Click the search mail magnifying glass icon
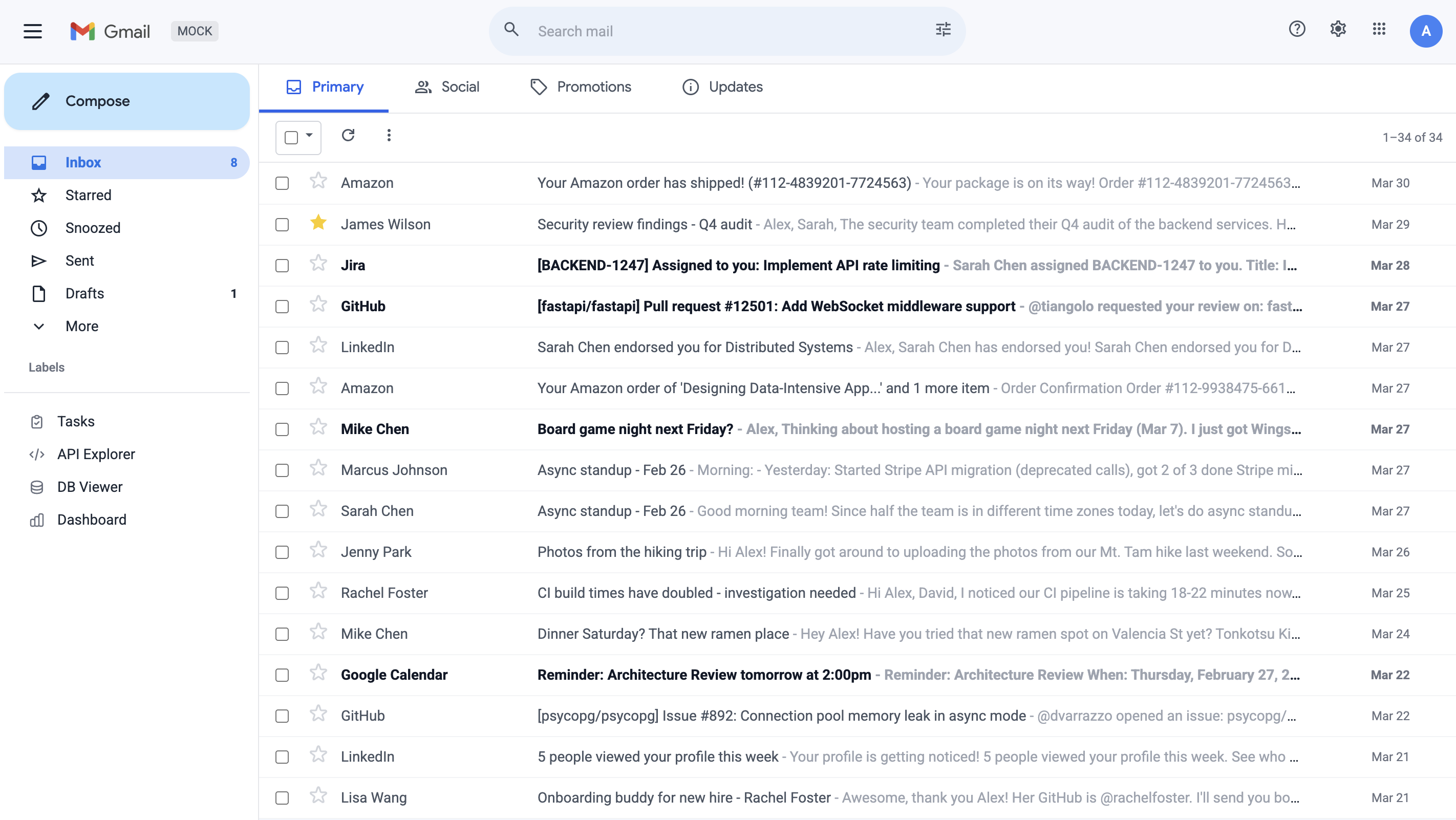1456x820 pixels. [511, 30]
